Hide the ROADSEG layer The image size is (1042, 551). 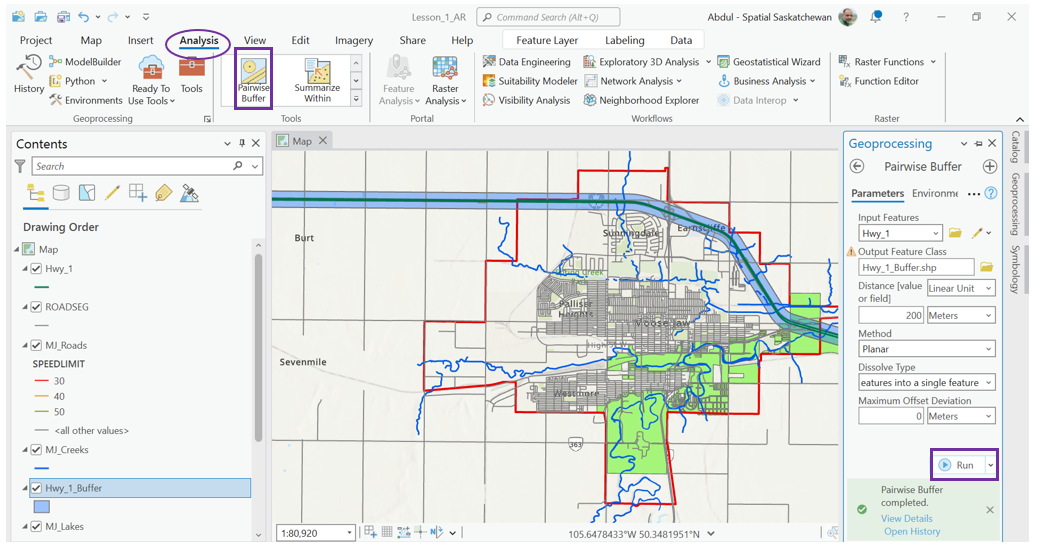pyautogui.click(x=36, y=307)
